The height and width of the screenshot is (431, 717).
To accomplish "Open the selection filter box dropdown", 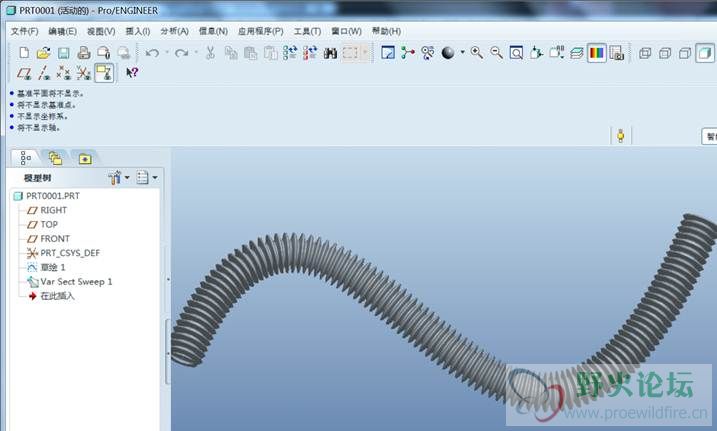I will click(709, 136).
